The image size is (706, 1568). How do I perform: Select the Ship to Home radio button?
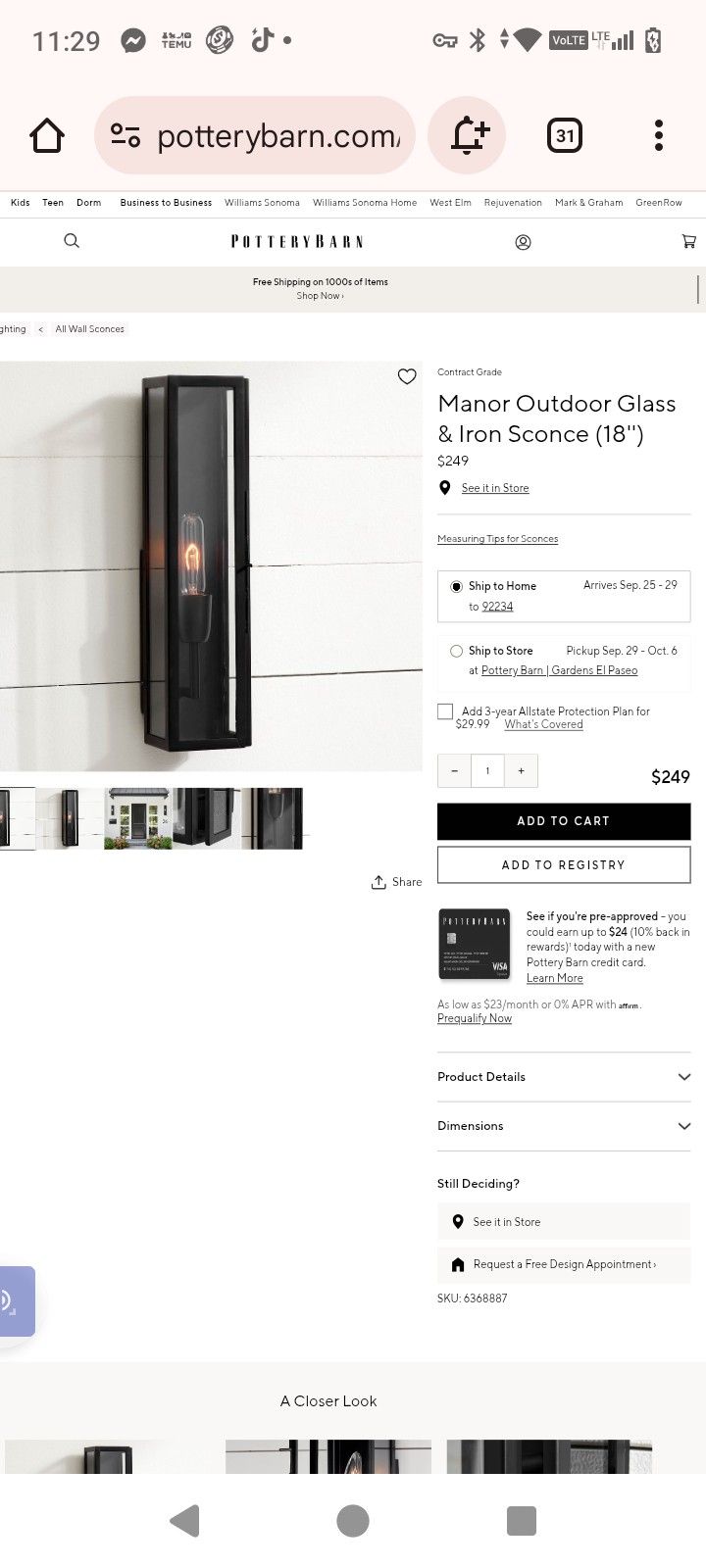456,586
